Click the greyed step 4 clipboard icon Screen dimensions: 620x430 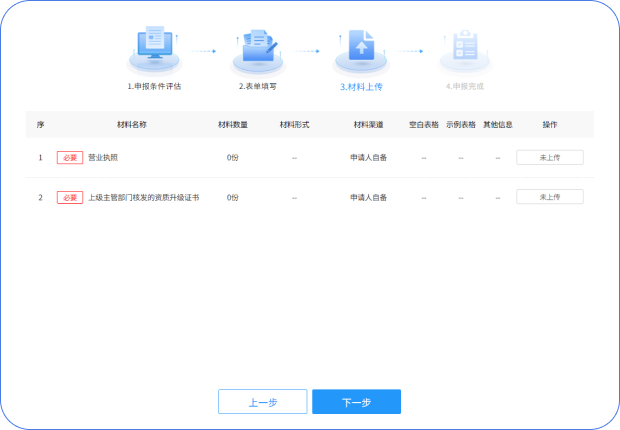(x=464, y=47)
